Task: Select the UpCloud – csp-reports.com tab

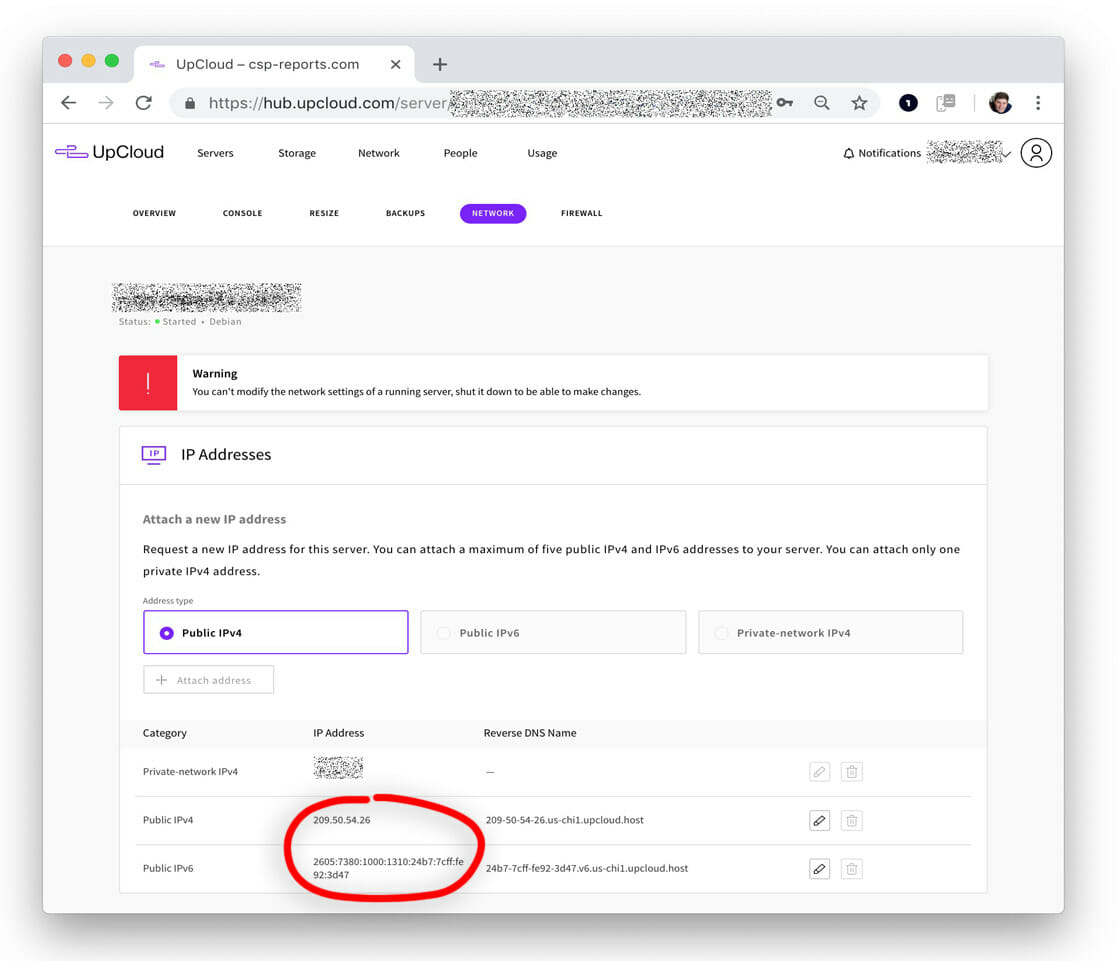Action: pyautogui.click(x=274, y=64)
